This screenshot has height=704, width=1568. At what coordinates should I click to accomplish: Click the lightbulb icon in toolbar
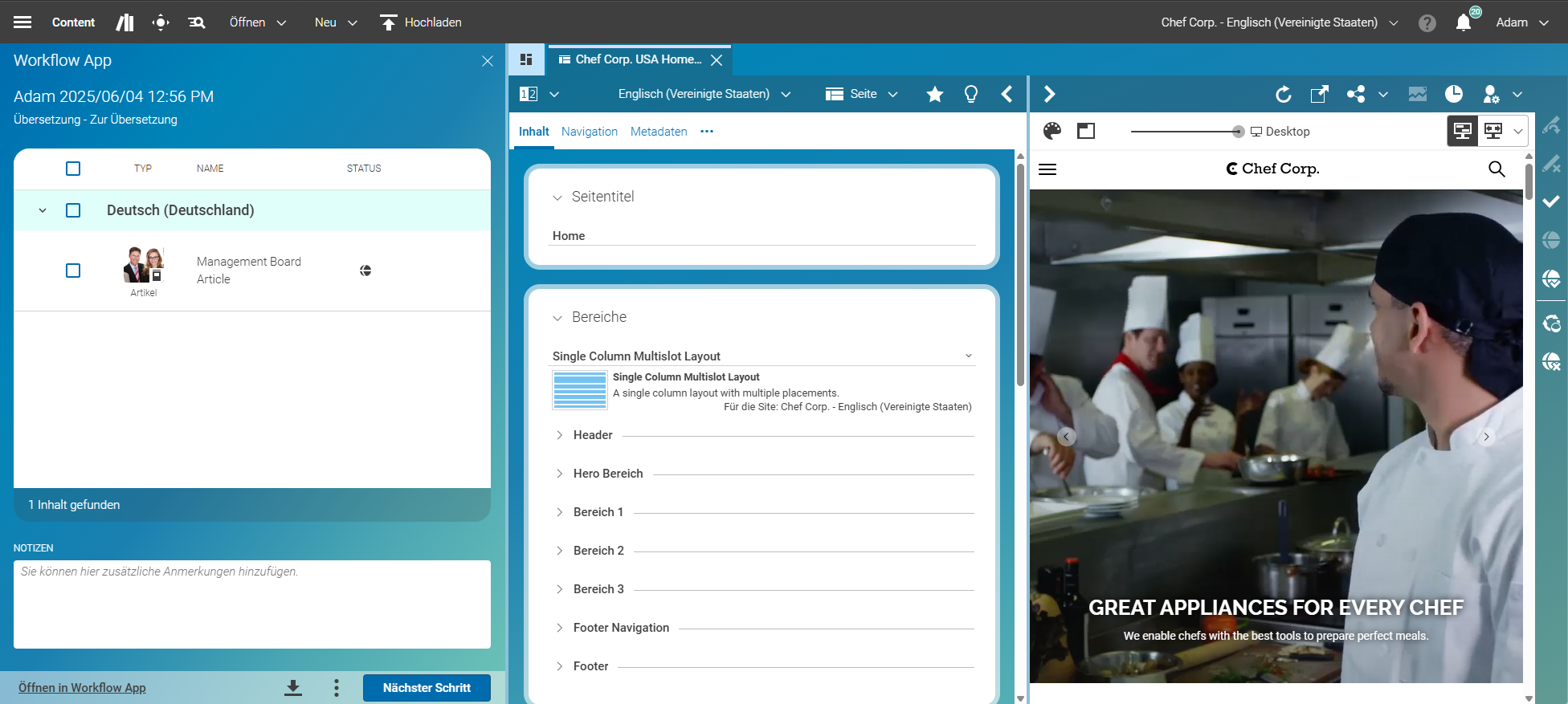971,95
